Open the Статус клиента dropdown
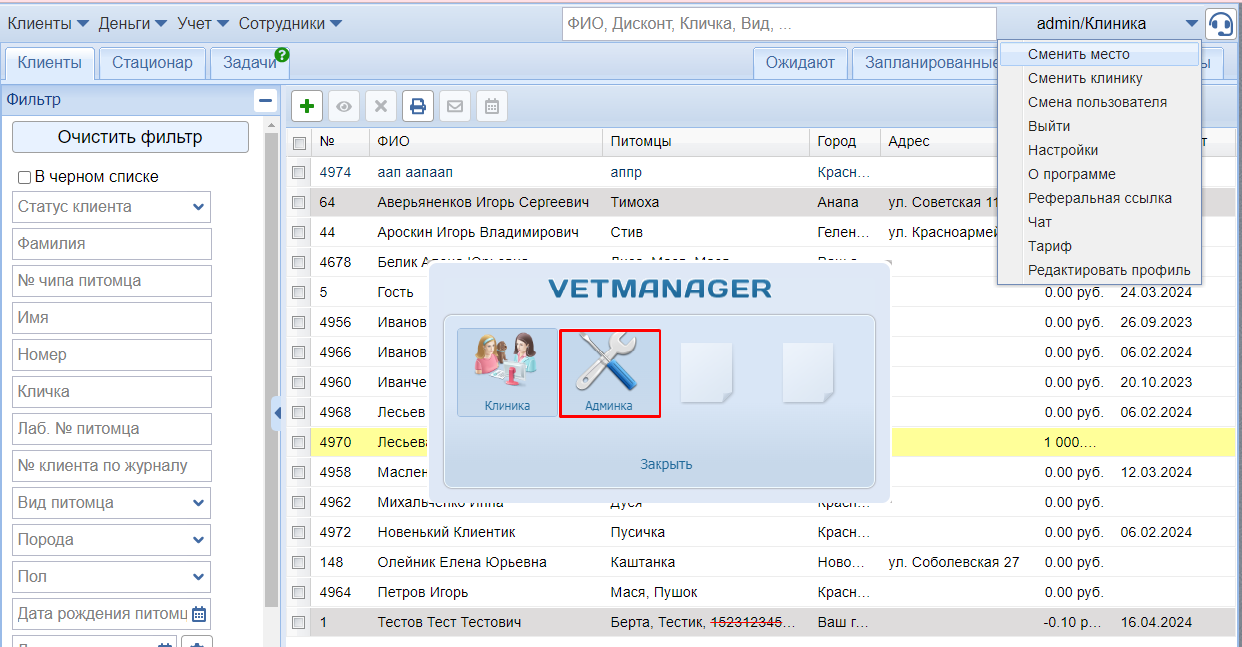The height and width of the screenshot is (647, 1242). (x=112, y=207)
